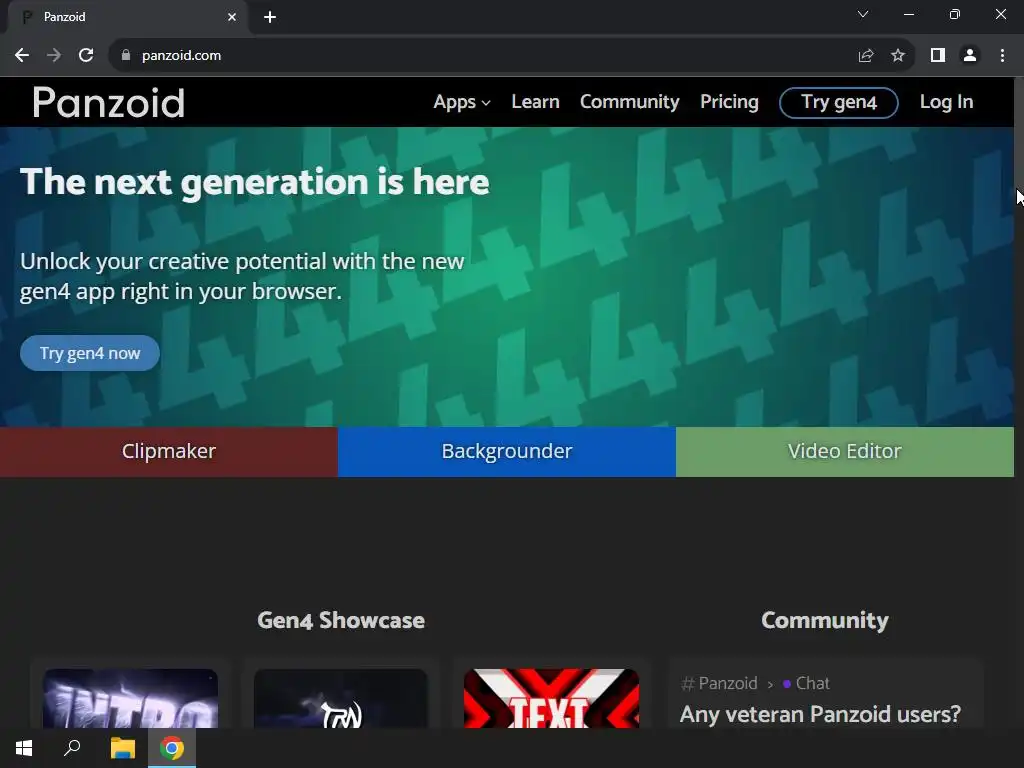Open the Windows taskbar search icon
The width and height of the screenshot is (1024, 768).
[x=72, y=748]
